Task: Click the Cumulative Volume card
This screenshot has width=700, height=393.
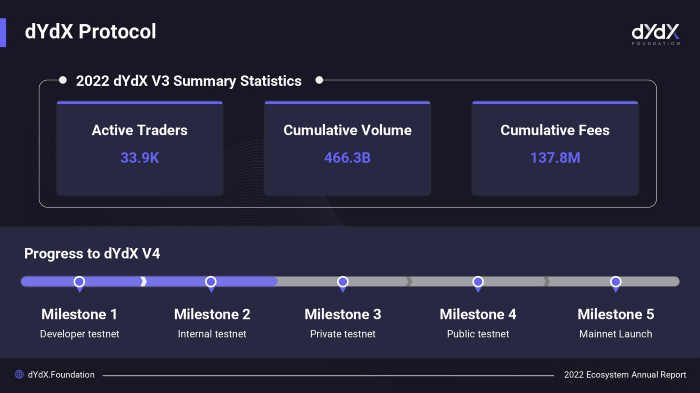Action: [x=347, y=148]
